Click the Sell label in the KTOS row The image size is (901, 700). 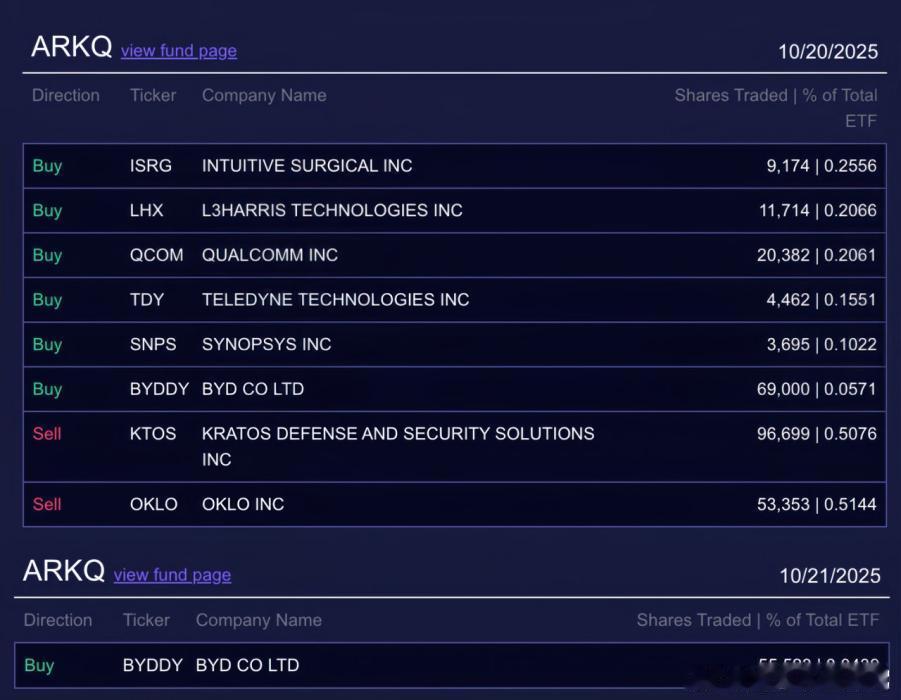(x=47, y=433)
